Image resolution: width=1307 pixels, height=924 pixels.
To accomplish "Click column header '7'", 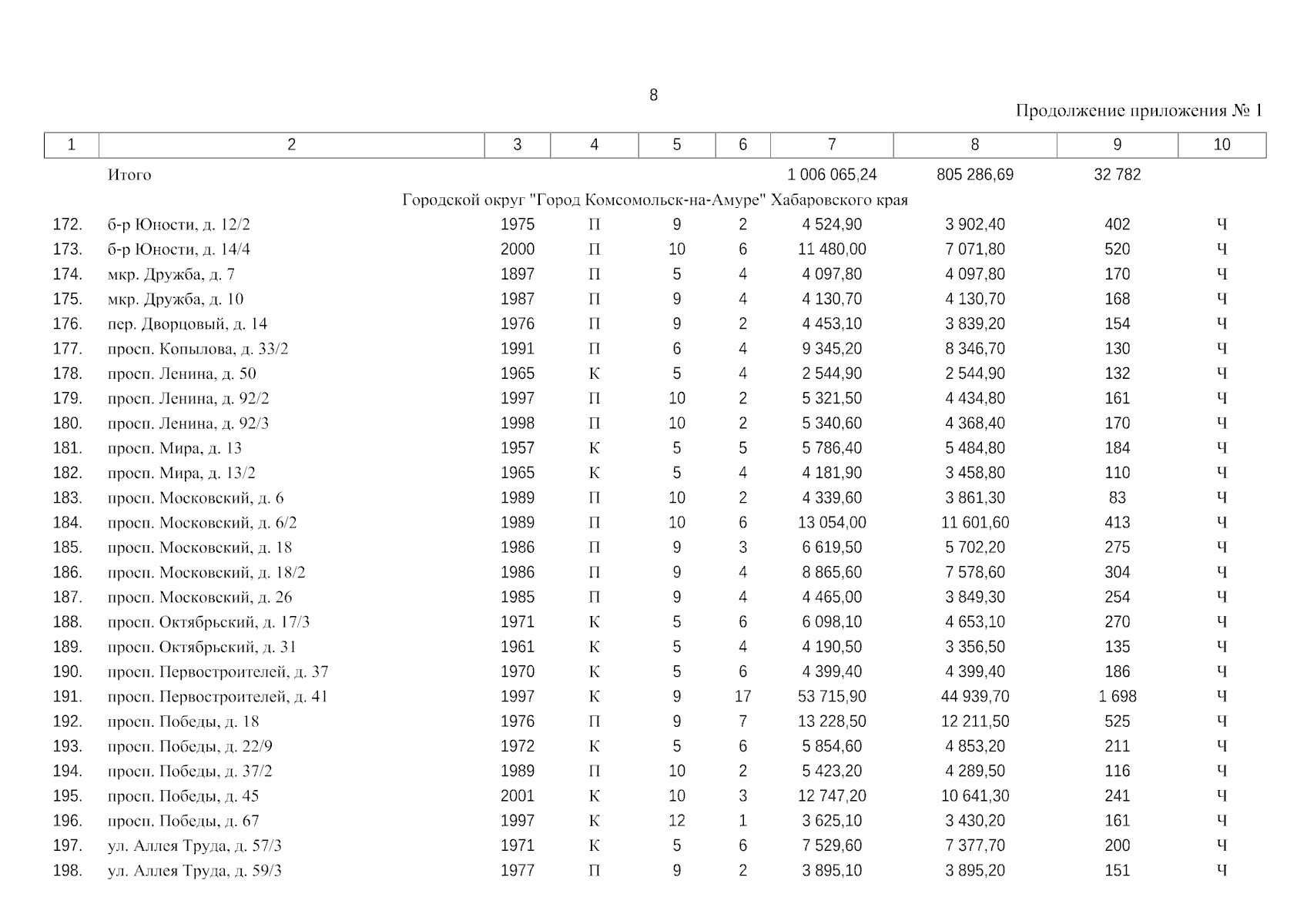I will pos(832,145).
